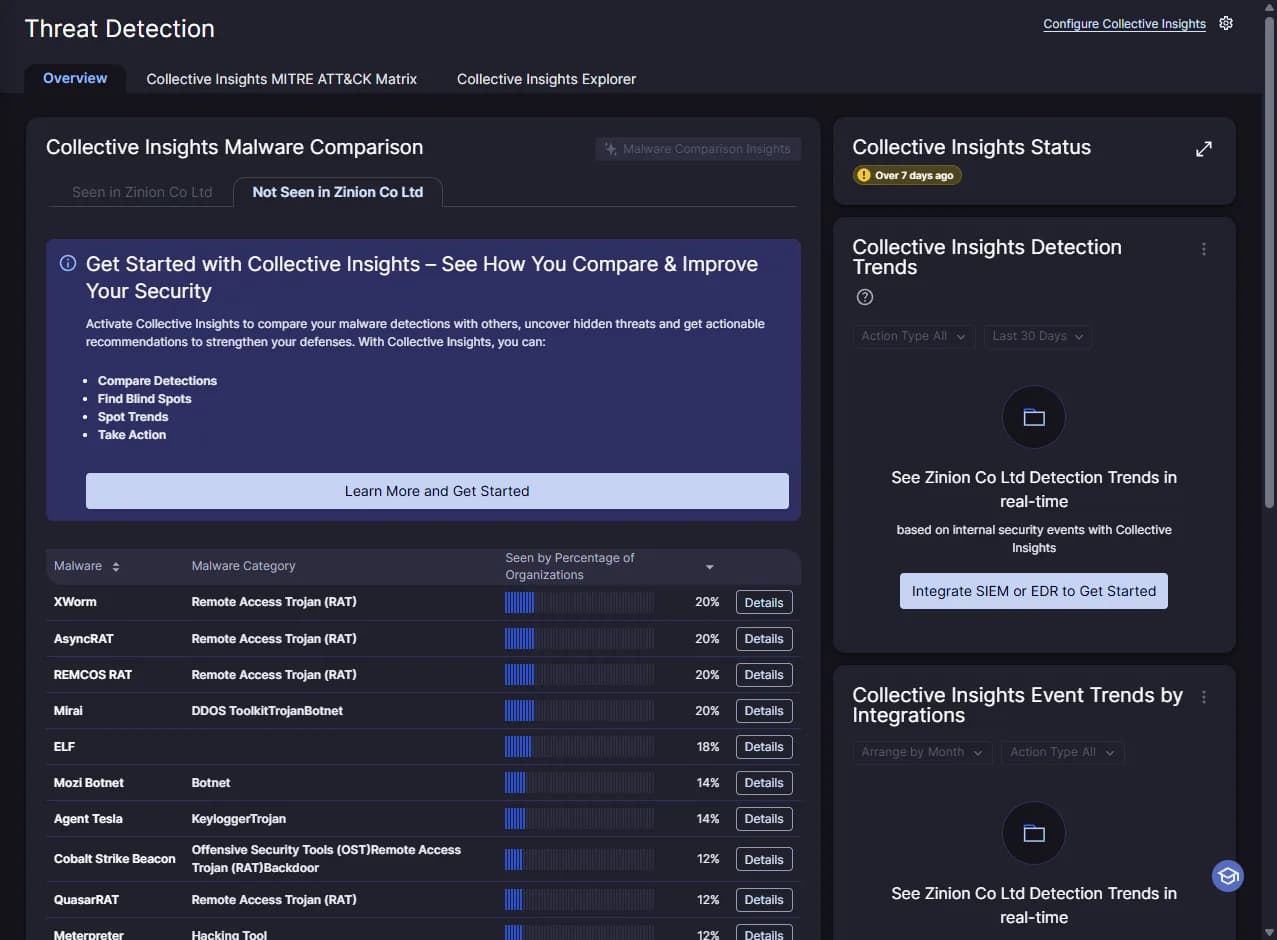
Task: Open Details for ELF
Action: 764,747
